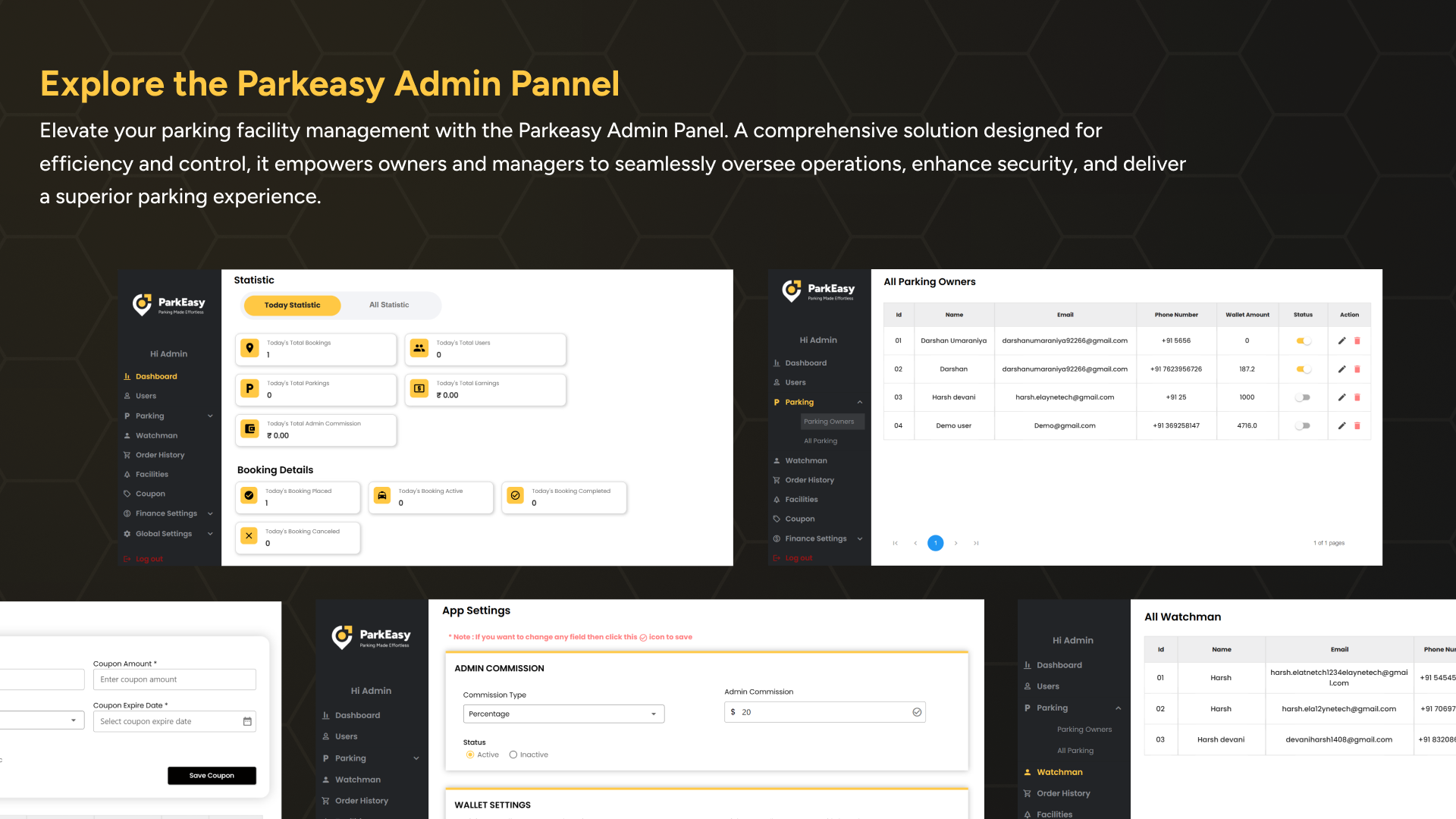This screenshot has height=819, width=1456.
Task: Delete the Demo user owner row
Action: click(1357, 425)
